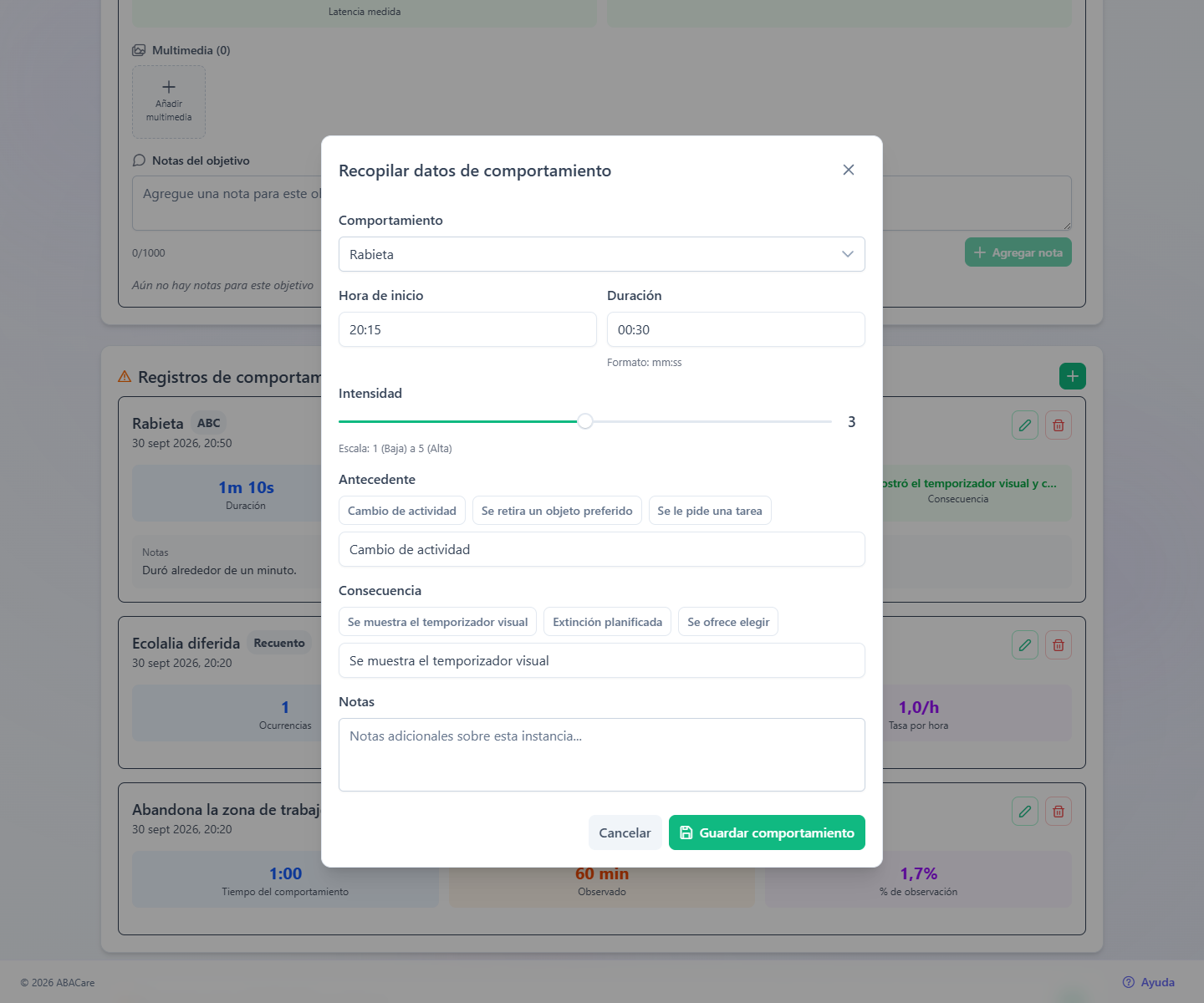Delete the Ecolalia diferida record
This screenshot has height=1003, width=1204.
pyautogui.click(x=1059, y=645)
